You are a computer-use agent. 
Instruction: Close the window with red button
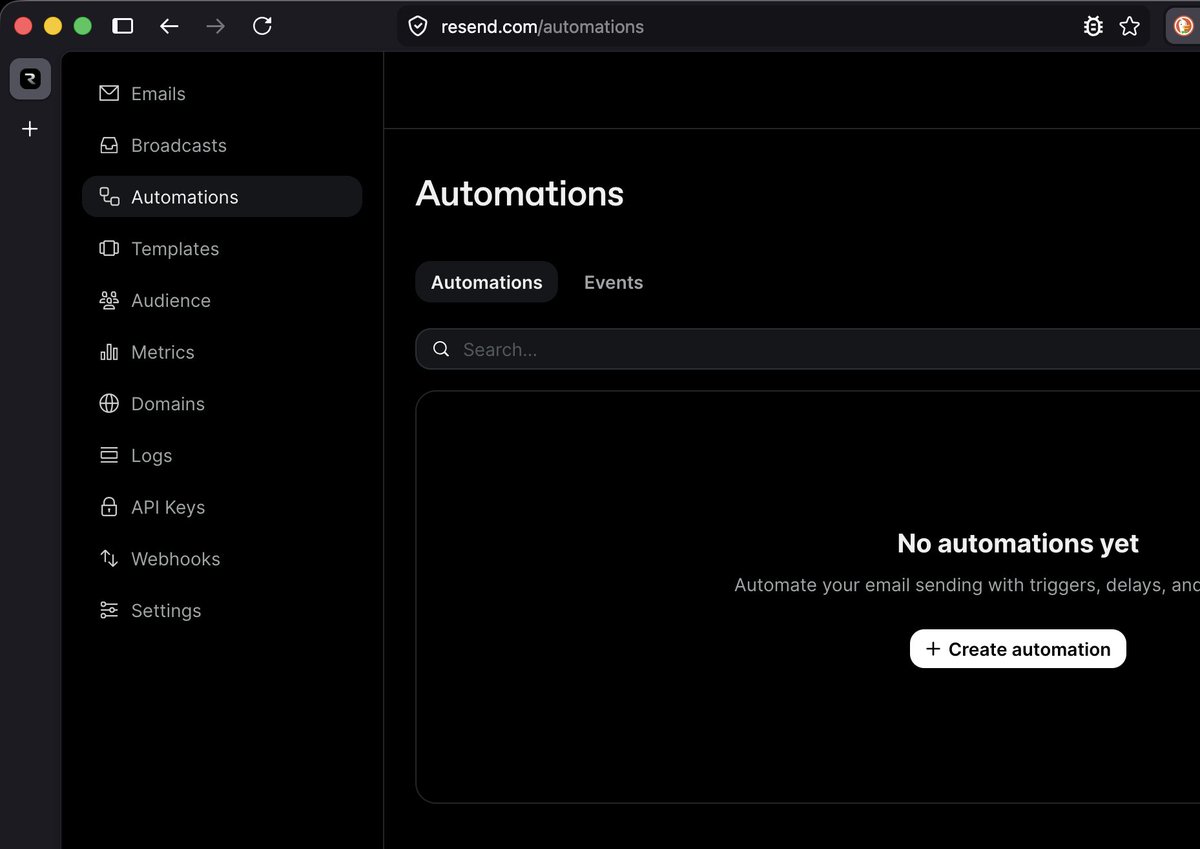point(23,26)
